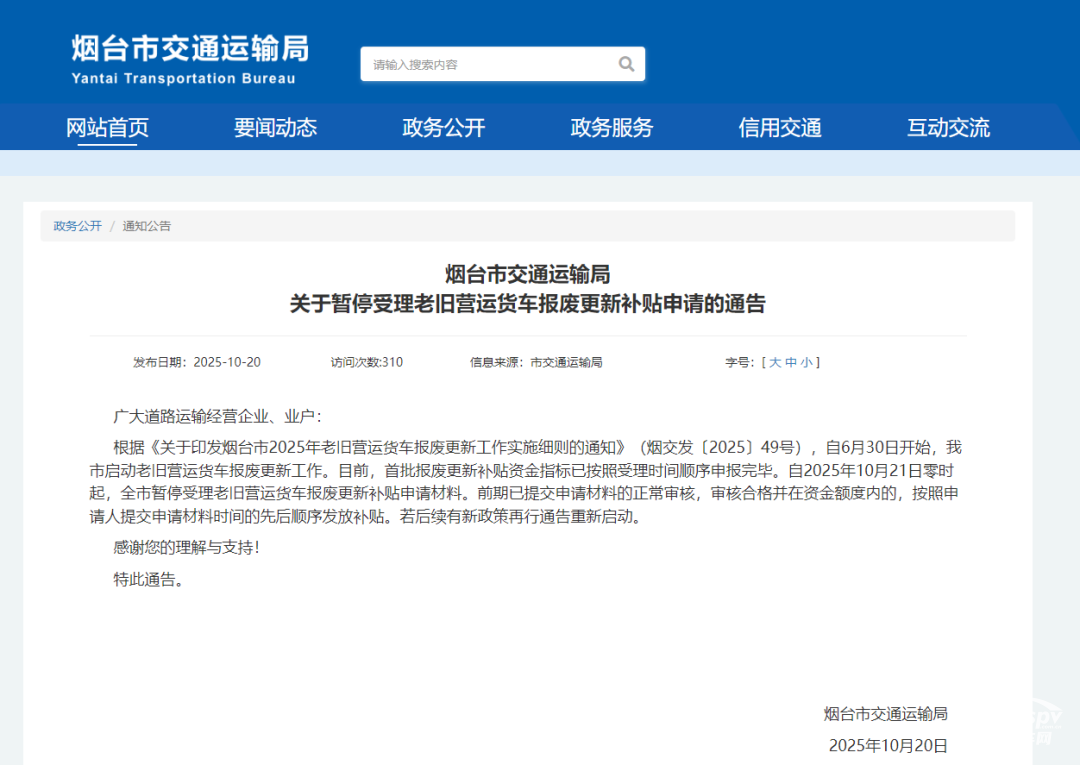Select the 中 font size option
The image size is (1080, 765).
(793, 362)
